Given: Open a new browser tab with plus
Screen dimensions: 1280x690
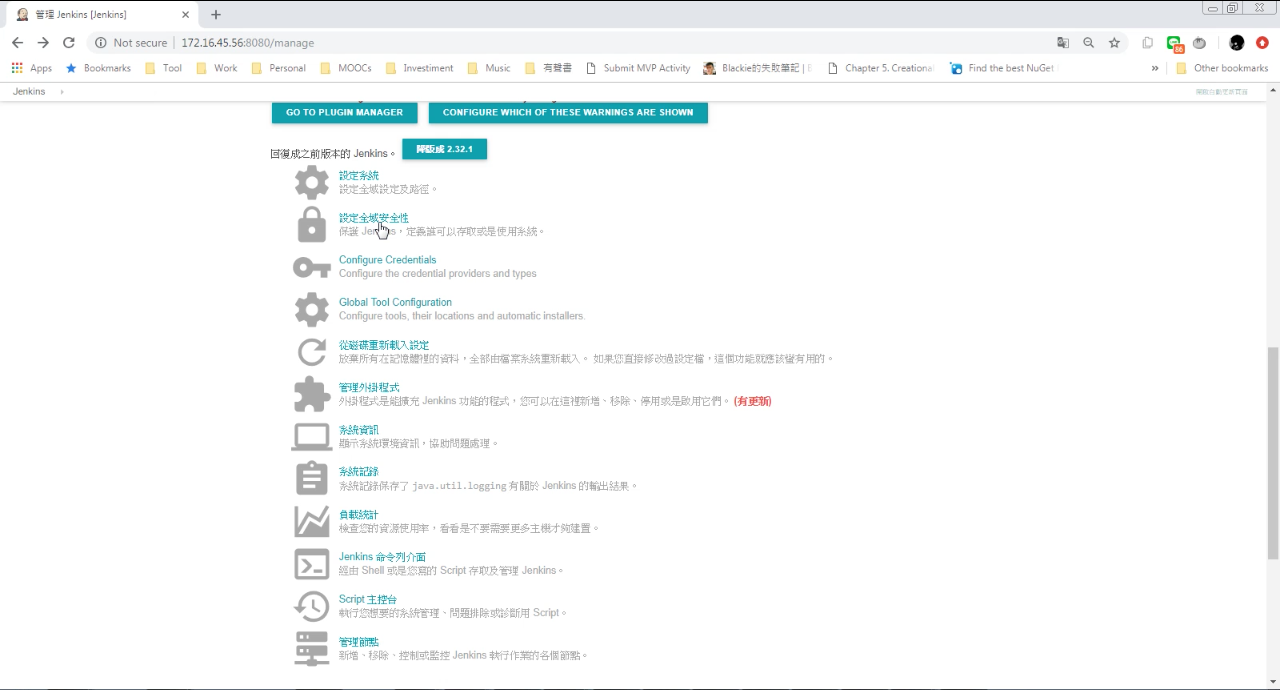Looking at the screenshot, I should click(216, 14).
